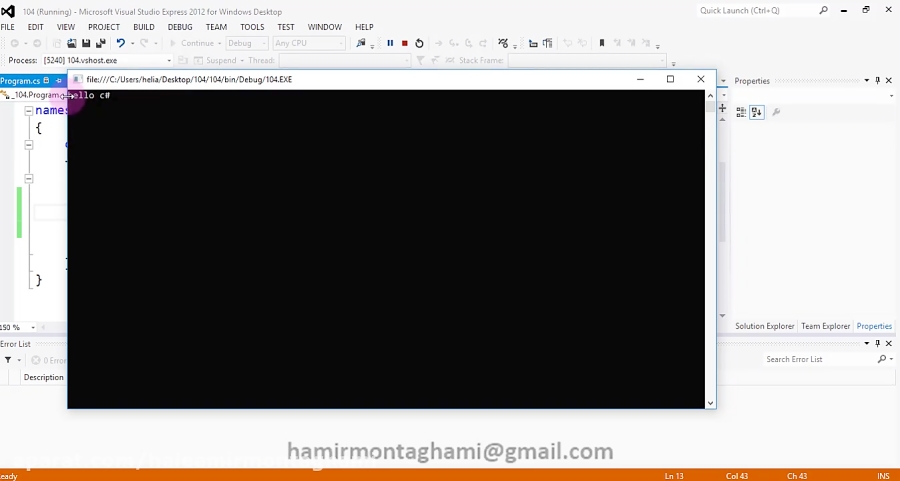Open the TEST menu
The image size is (900, 481).
pyautogui.click(x=285, y=27)
